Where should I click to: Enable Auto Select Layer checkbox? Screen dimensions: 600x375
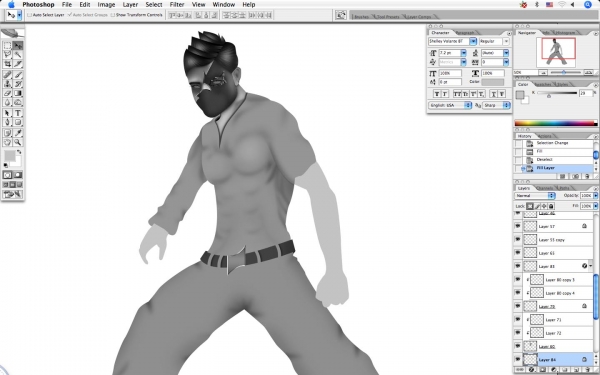(x=29, y=15)
